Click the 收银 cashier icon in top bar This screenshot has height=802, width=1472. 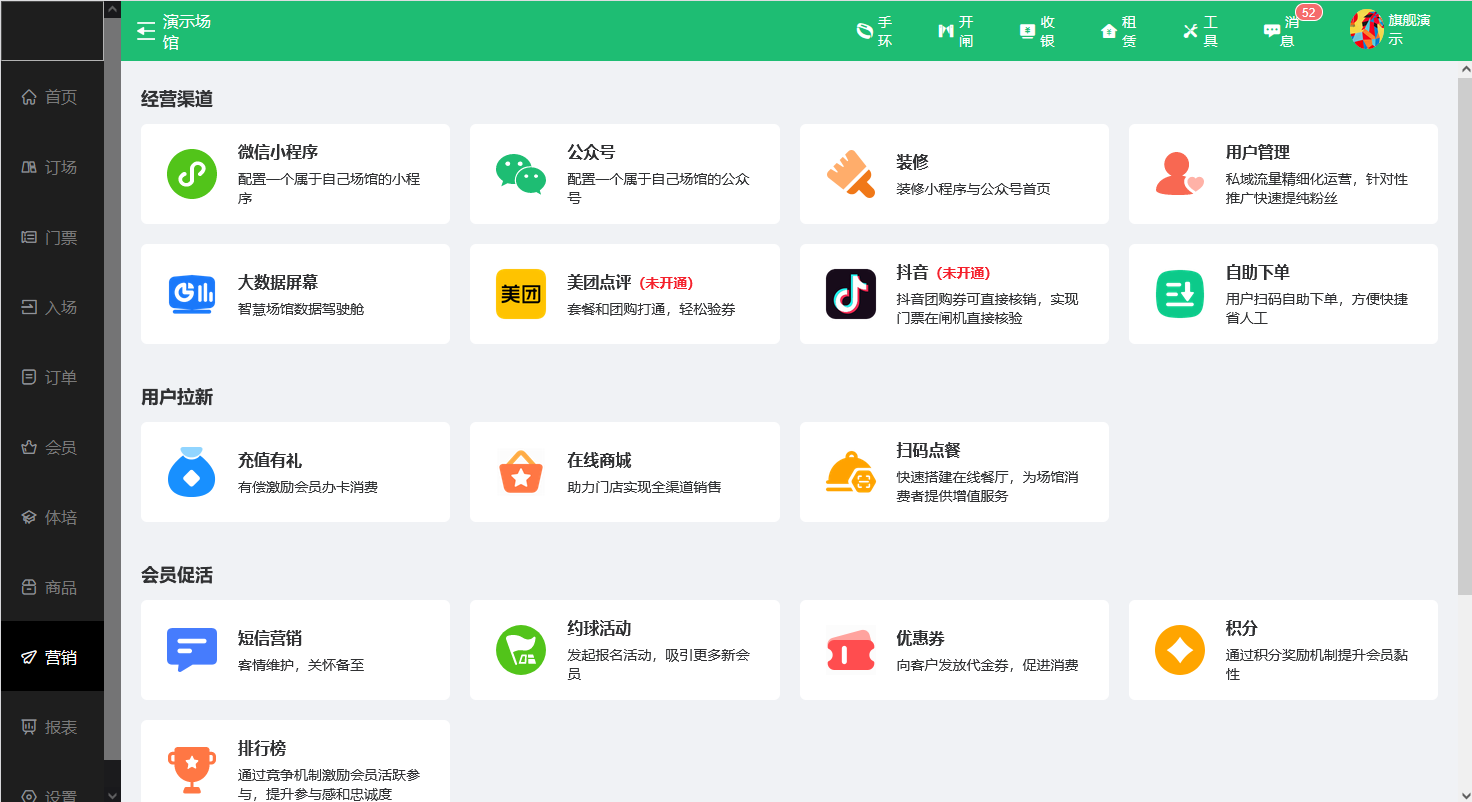tap(1037, 29)
